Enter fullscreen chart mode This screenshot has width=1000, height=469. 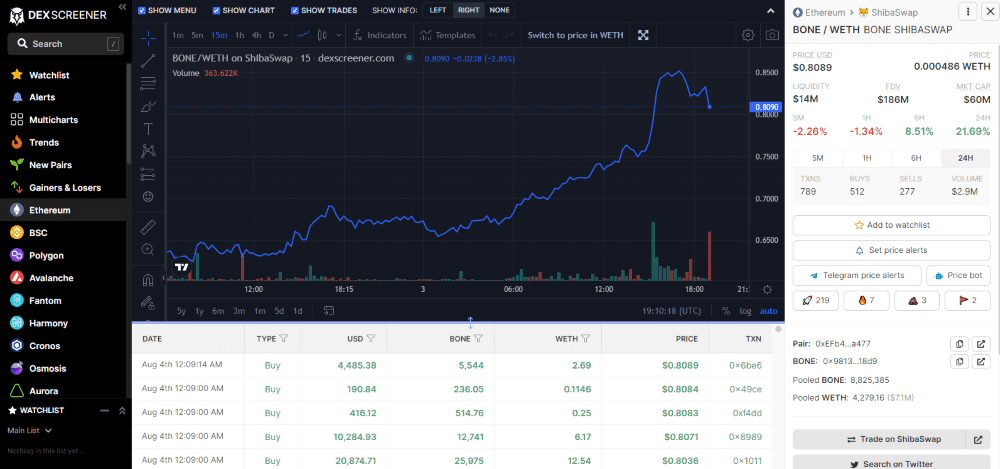click(x=643, y=35)
